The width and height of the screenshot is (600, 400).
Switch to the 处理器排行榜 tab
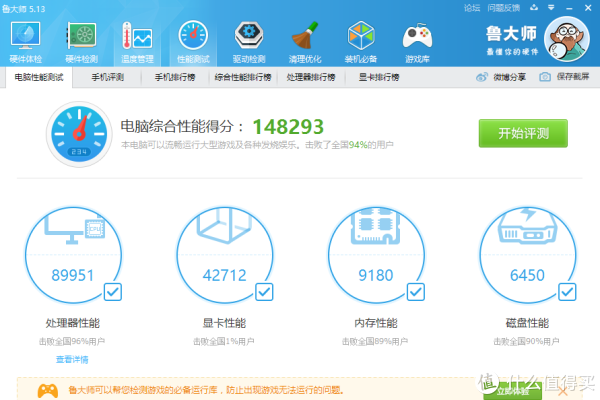tap(311, 77)
